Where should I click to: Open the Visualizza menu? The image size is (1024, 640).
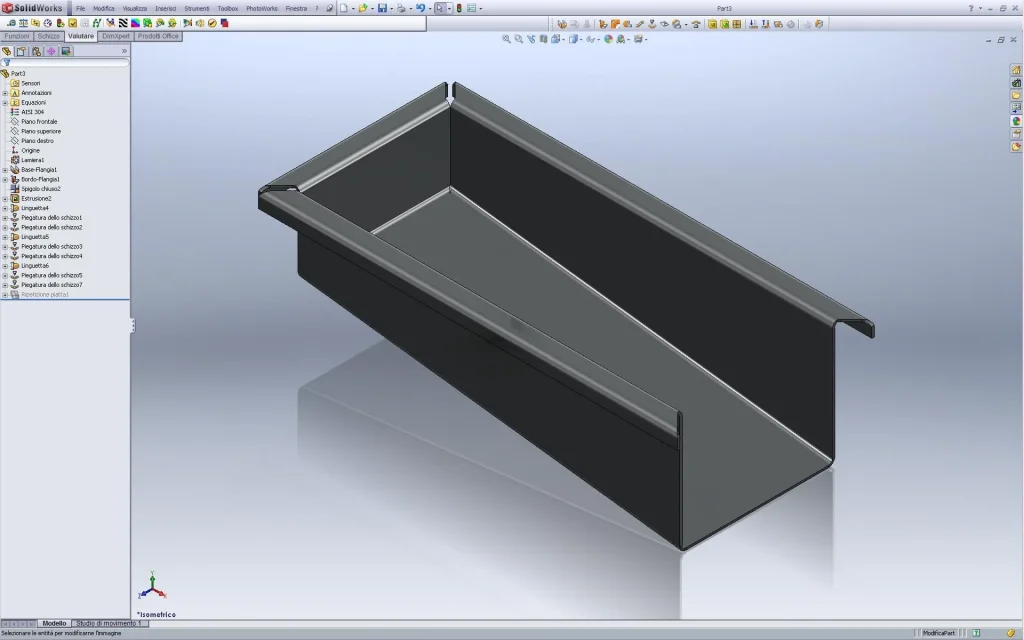(135, 8)
